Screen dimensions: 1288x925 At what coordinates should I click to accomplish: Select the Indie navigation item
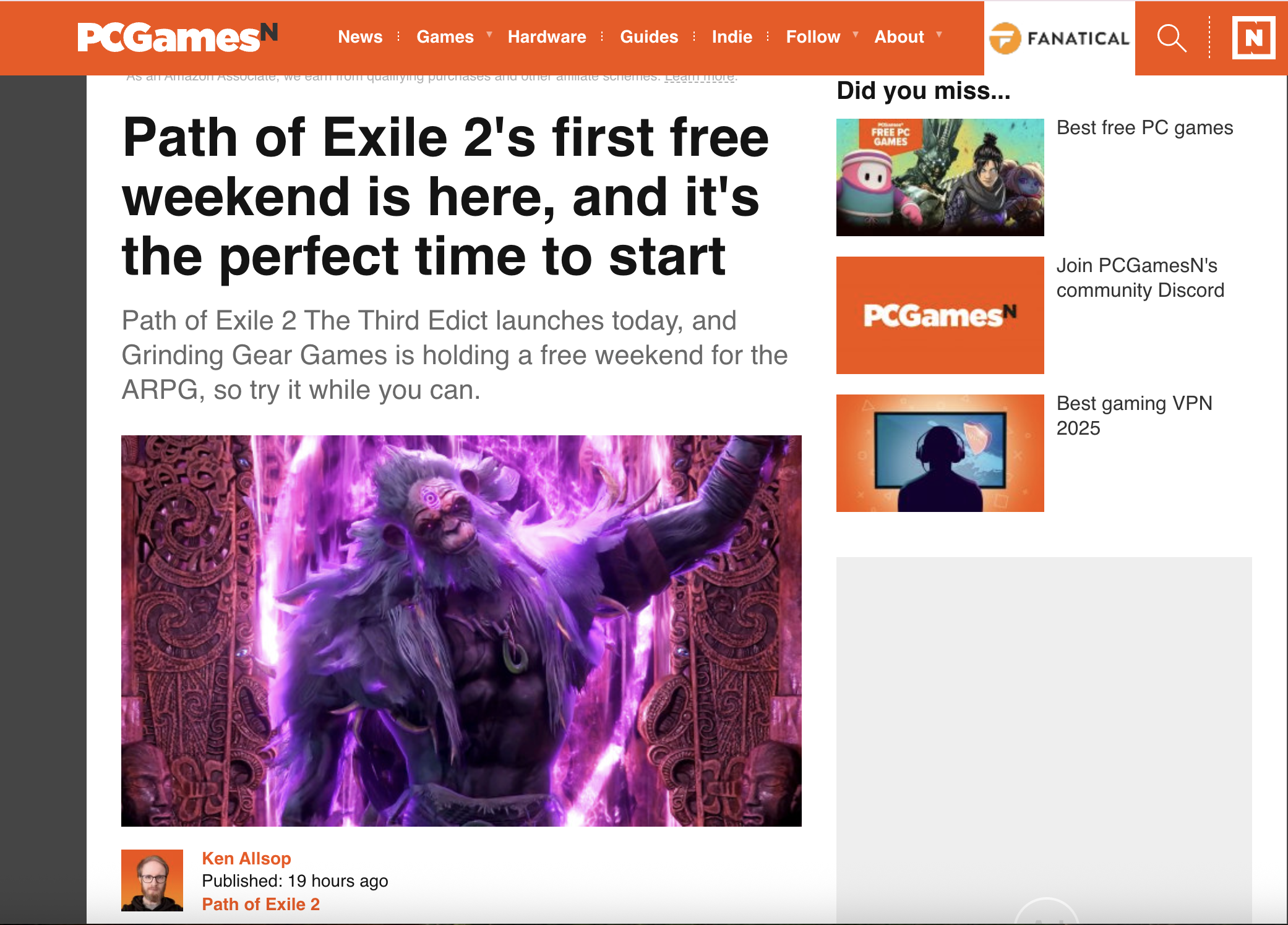click(732, 37)
